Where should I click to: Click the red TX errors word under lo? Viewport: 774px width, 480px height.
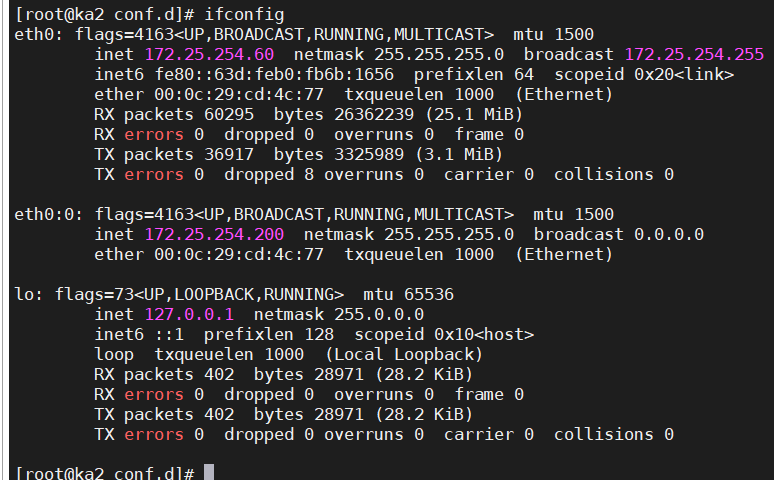154,435
